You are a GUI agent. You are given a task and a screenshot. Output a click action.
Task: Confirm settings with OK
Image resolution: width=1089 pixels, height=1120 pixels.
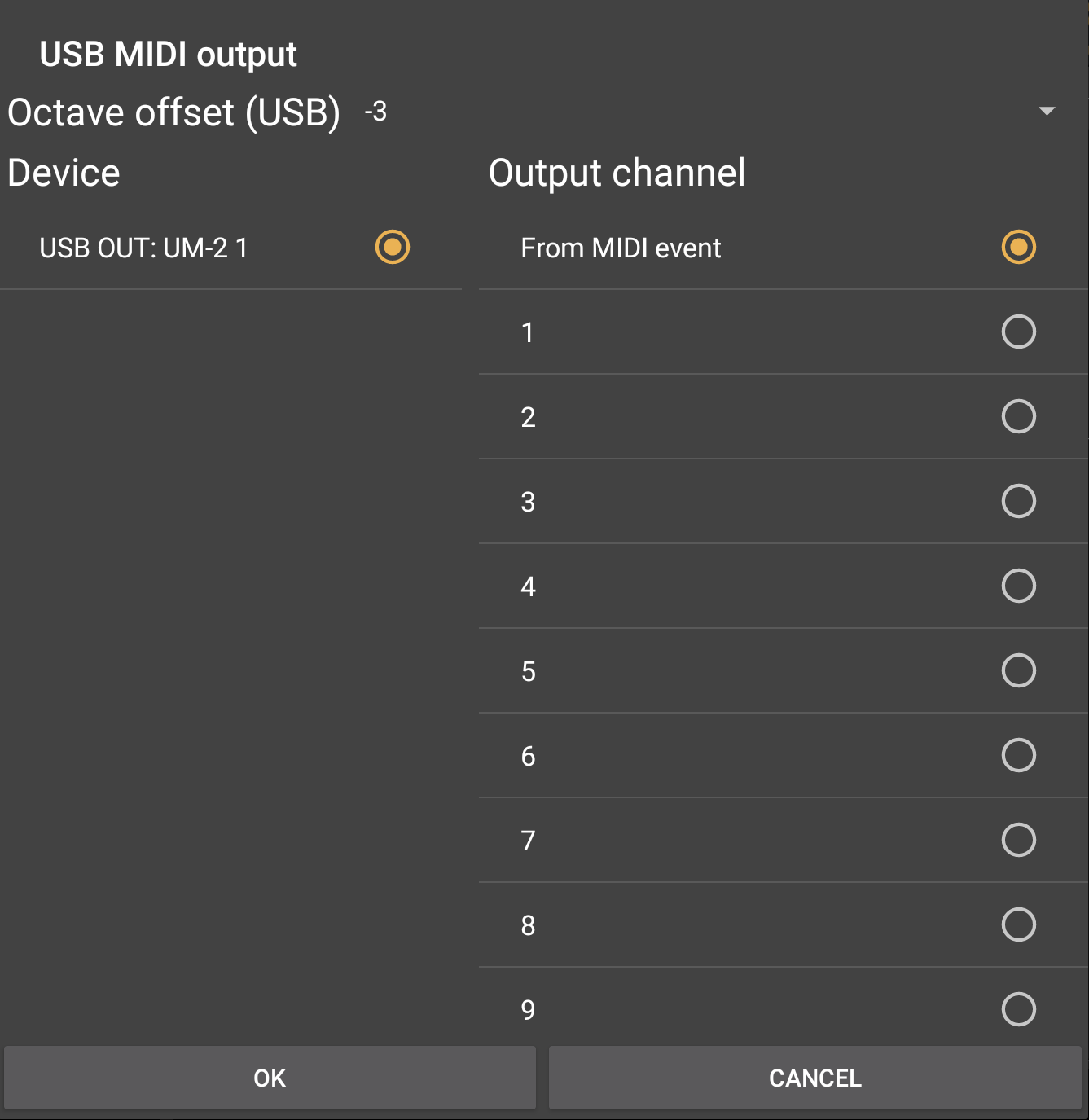[270, 1078]
